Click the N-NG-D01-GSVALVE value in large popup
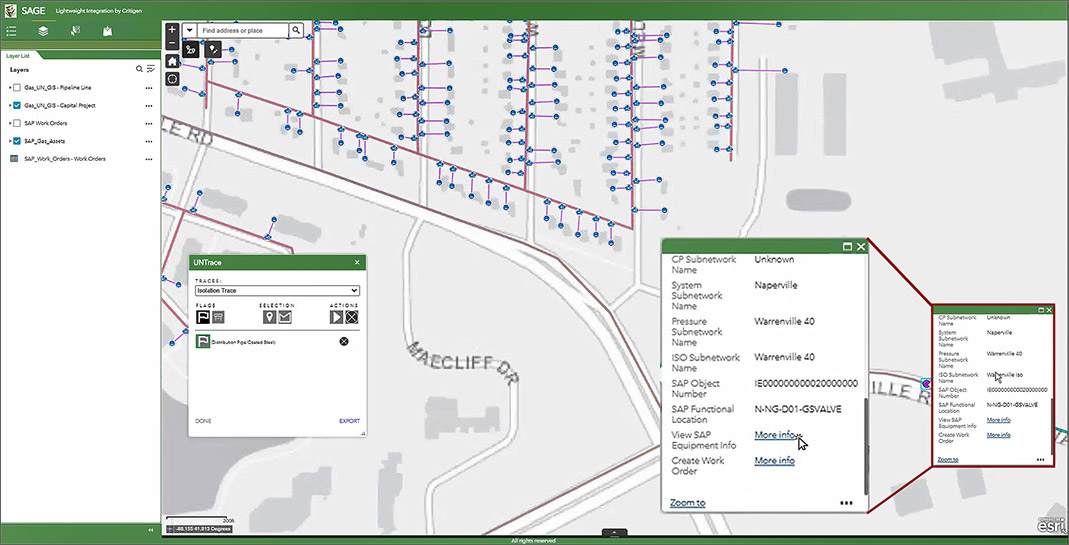Image resolution: width=1069 pixels, height=545 pixels. click(798, 409)
